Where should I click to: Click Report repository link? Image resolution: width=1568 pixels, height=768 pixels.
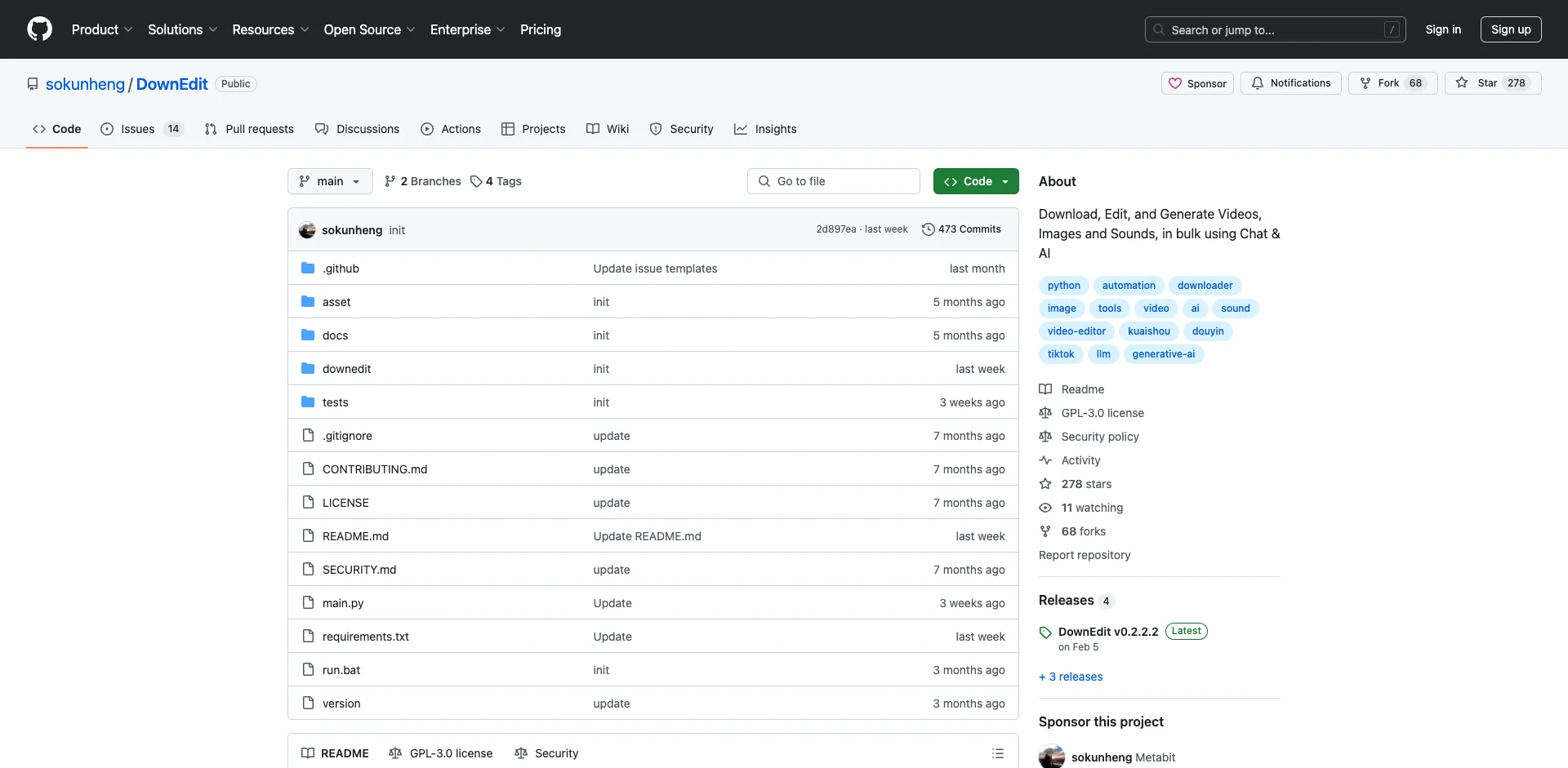point(1085,555)
